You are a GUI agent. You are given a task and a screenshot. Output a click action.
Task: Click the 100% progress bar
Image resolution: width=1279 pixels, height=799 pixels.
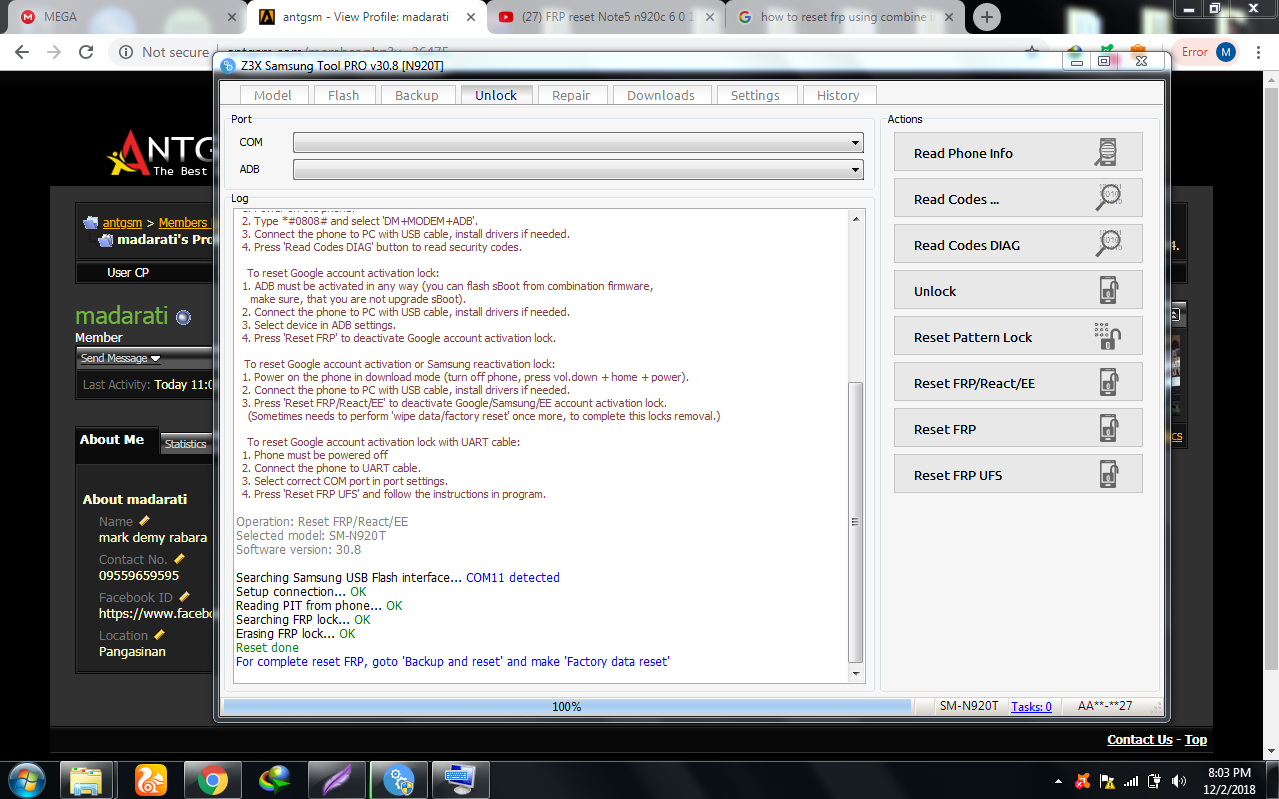pyautogui.click(x=567, y=706)
